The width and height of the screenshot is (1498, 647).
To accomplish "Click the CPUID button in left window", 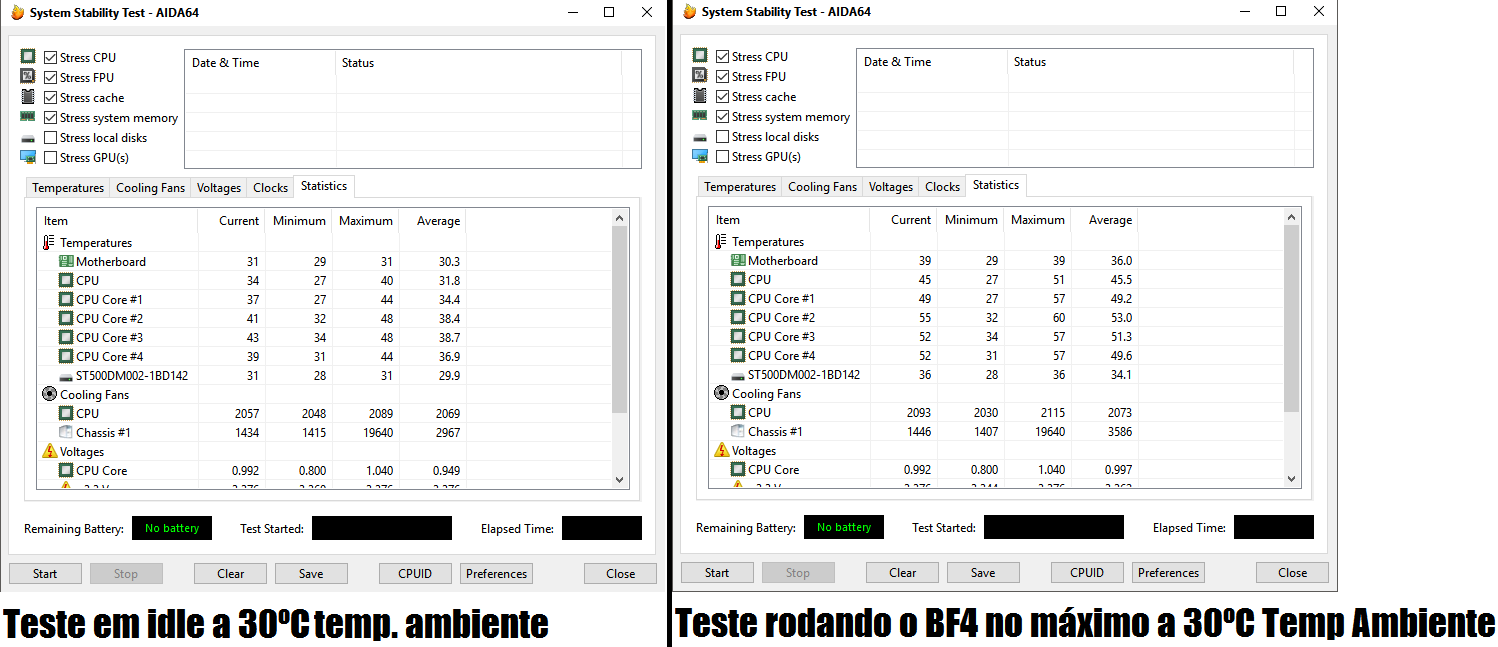I will (415, 573).
